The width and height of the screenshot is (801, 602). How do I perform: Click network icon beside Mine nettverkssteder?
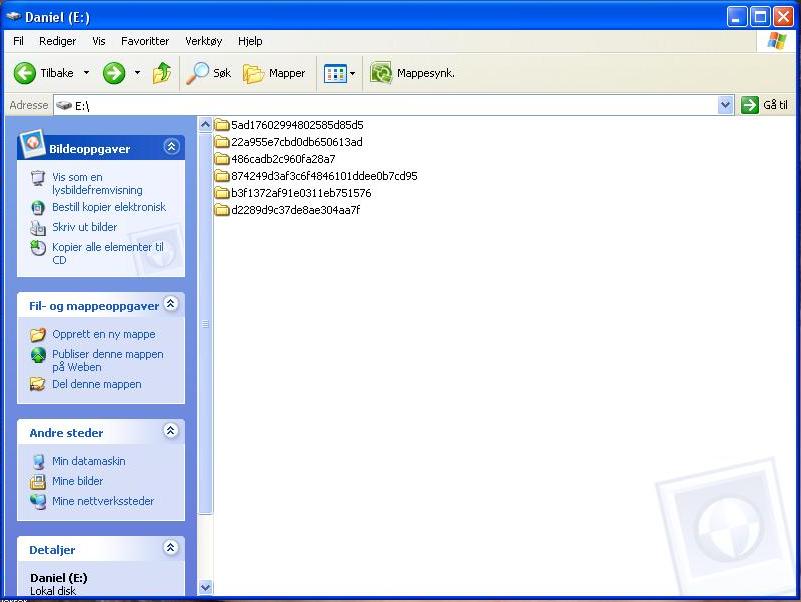[x=38, y=501]
